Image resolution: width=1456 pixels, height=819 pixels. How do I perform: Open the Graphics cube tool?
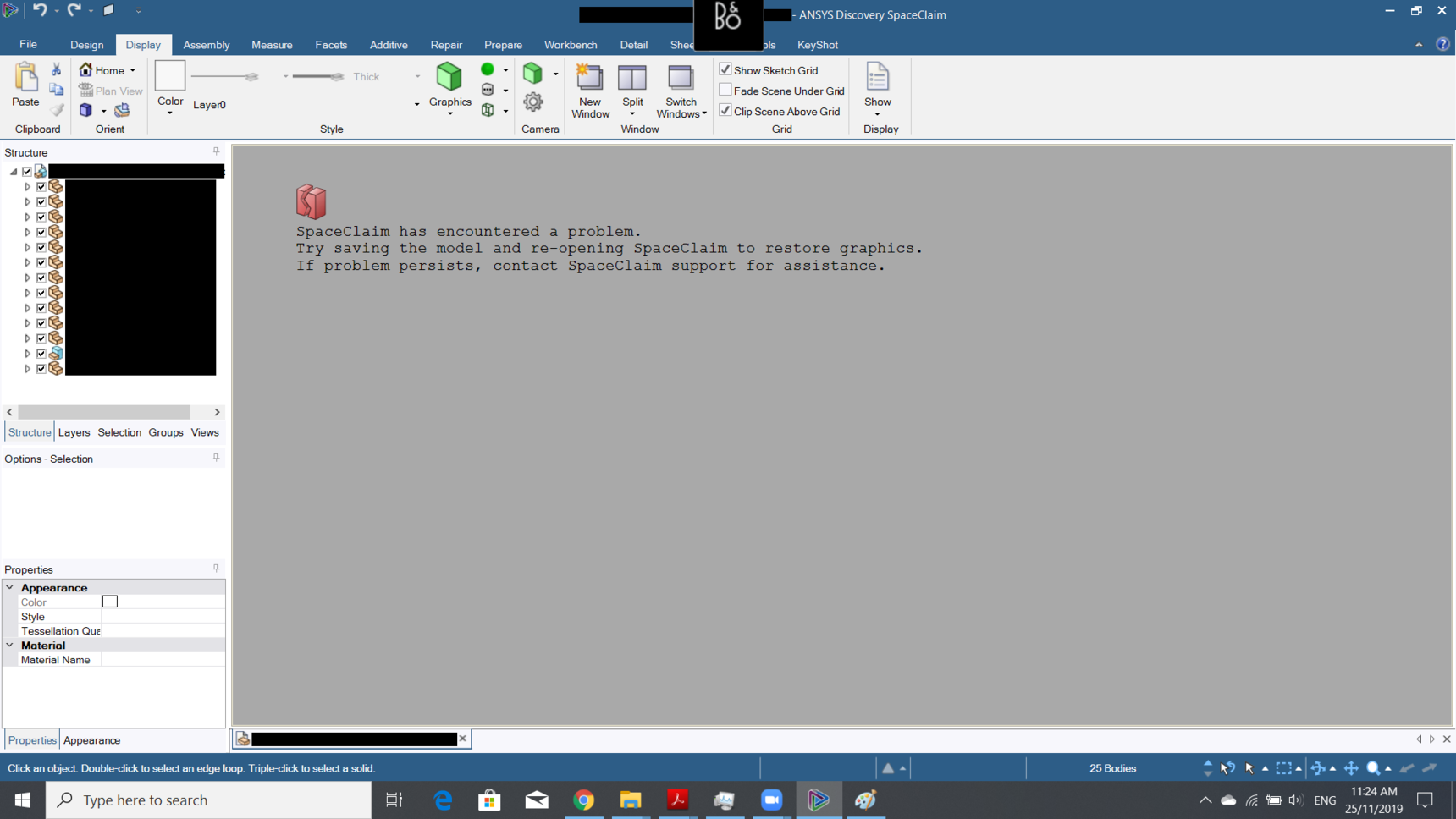449,77
